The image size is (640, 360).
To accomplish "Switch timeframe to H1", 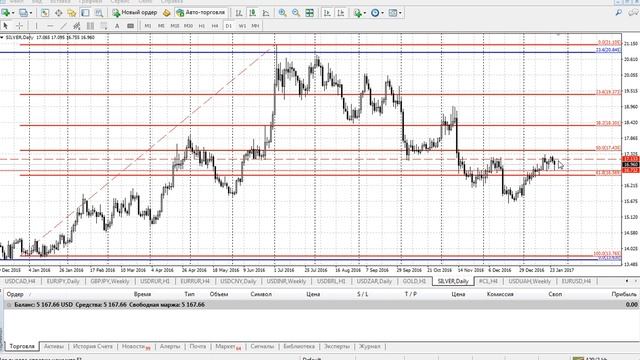I will point(202,26).
